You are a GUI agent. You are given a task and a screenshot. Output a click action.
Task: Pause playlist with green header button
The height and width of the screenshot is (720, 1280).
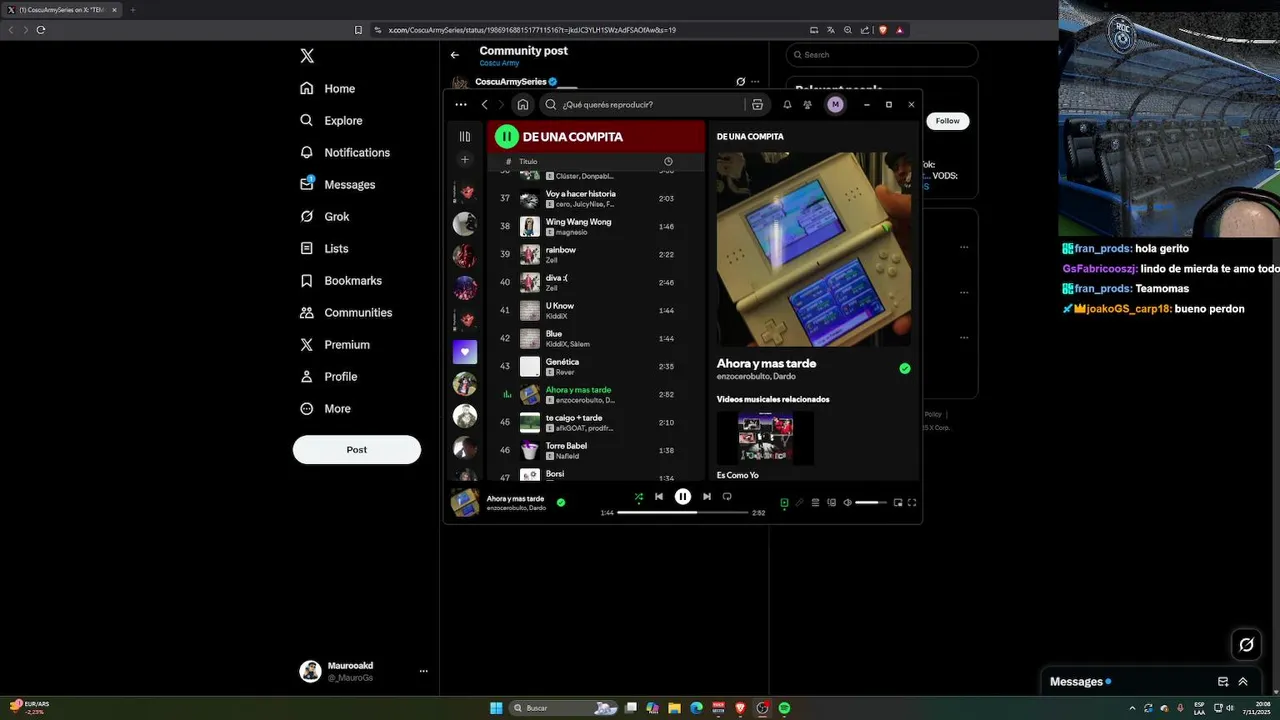(x=507, y=136)
